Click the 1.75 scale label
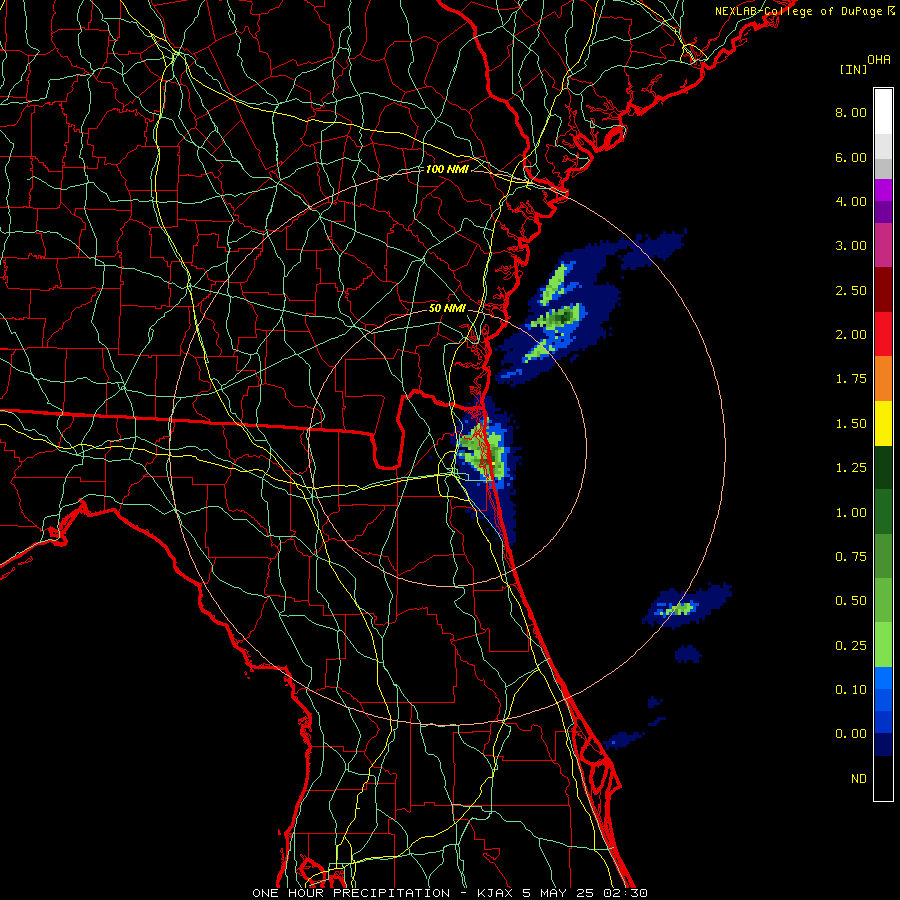Image resolution: width=900 pixels, height=900 pixels. 851,379
